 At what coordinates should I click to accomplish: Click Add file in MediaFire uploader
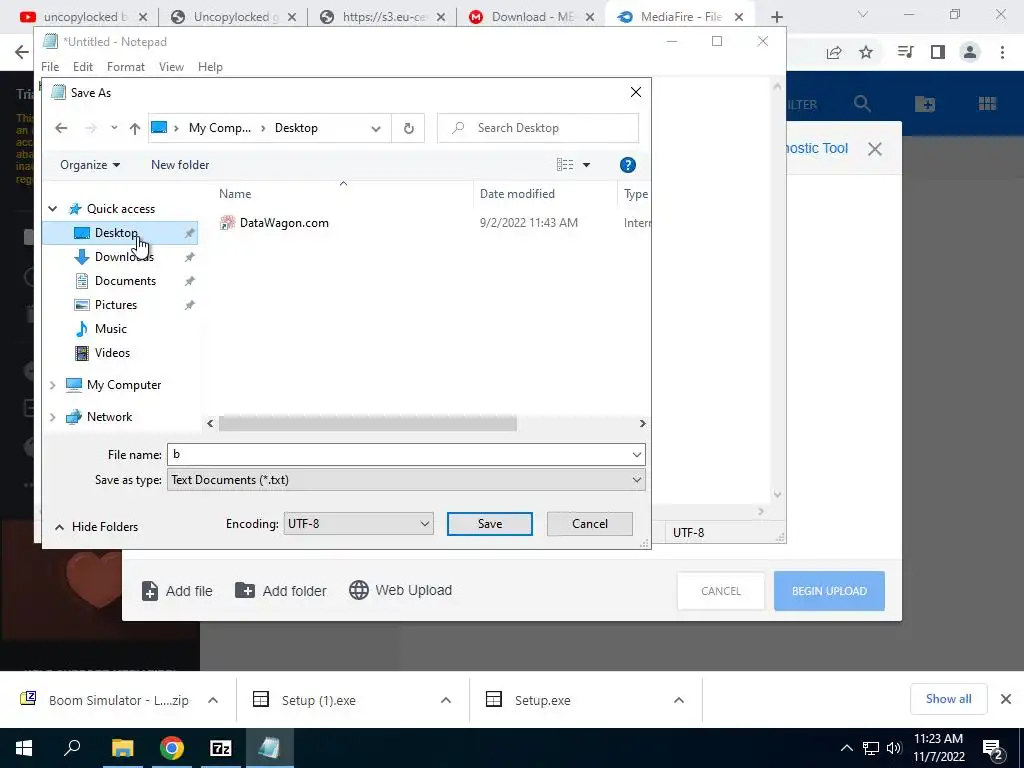(177, 591)
